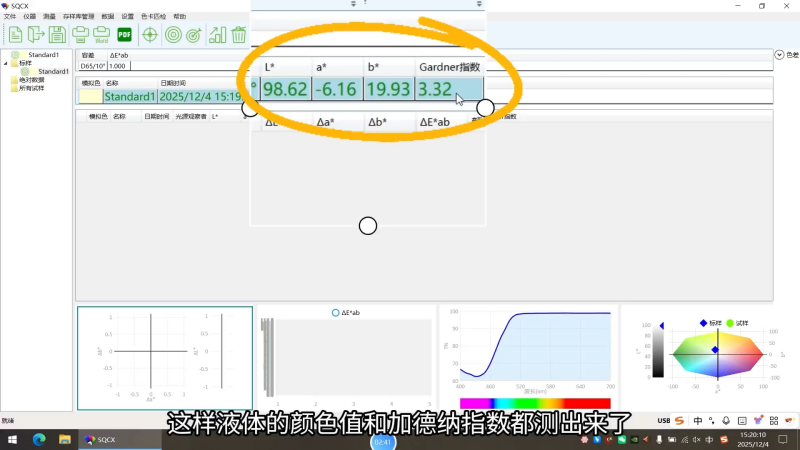Collapse the 标样 folder tree arrow
800x450 pixels.
[x=6, y=63]
